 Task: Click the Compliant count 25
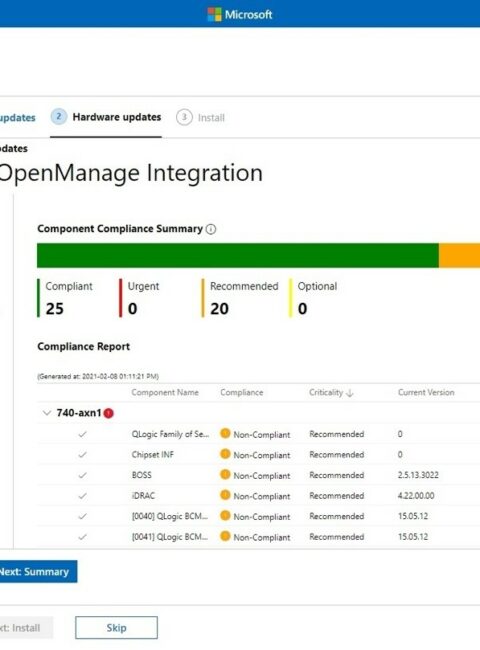[55, 309]
